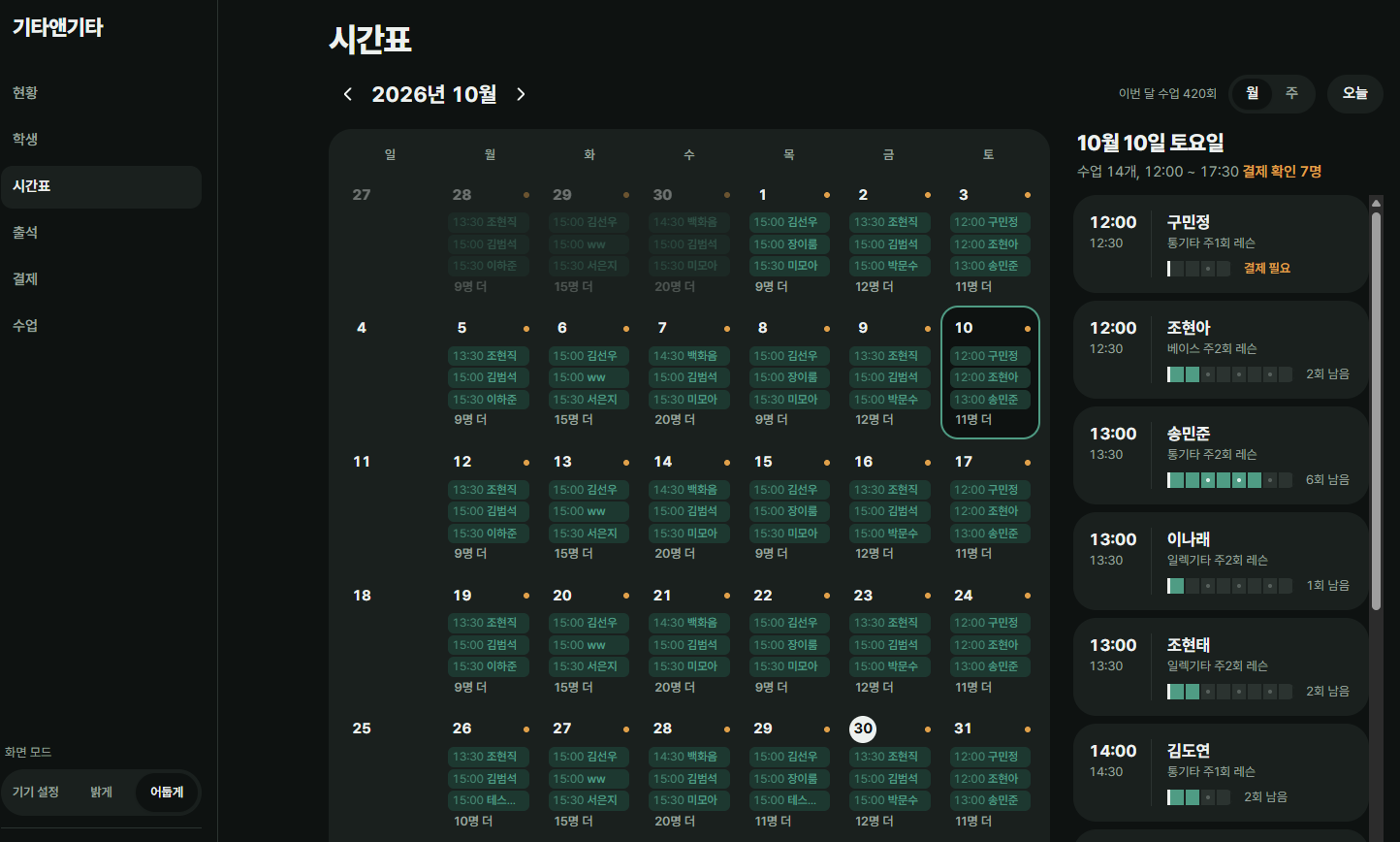Screen dimensions: 1400x842
Task: Open 수업 in the sidebar
Action: click(x=101, y=326)
